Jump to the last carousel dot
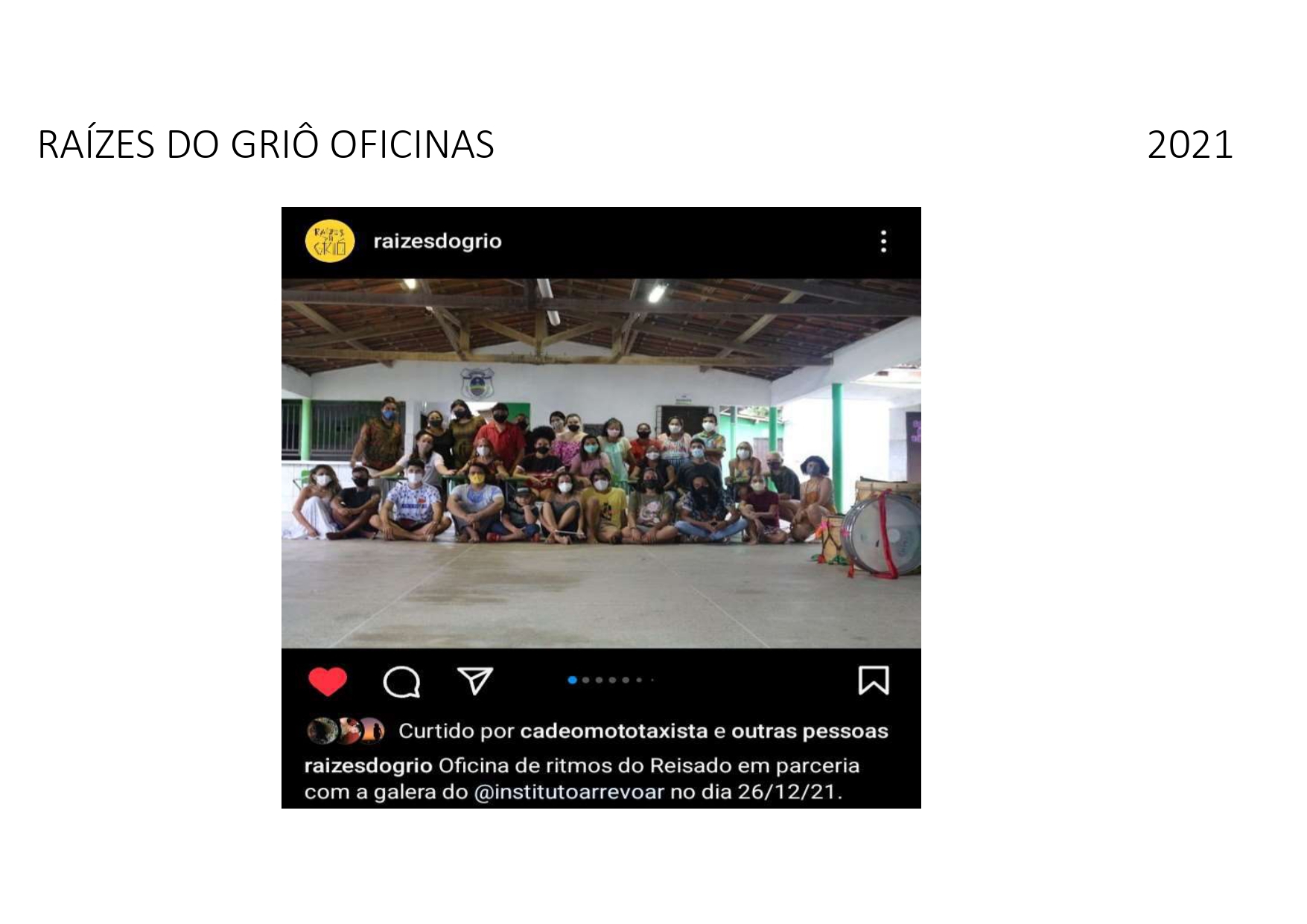Image resolution: width=1307 pixels, height=924 pixels. point(652,680)
